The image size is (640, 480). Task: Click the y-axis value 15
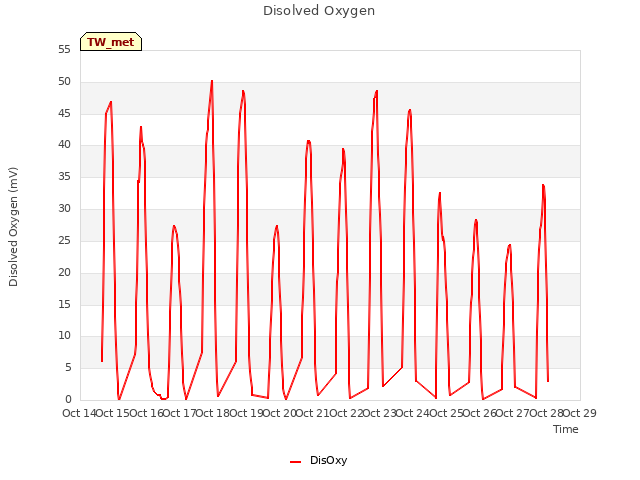coord(64,304)
